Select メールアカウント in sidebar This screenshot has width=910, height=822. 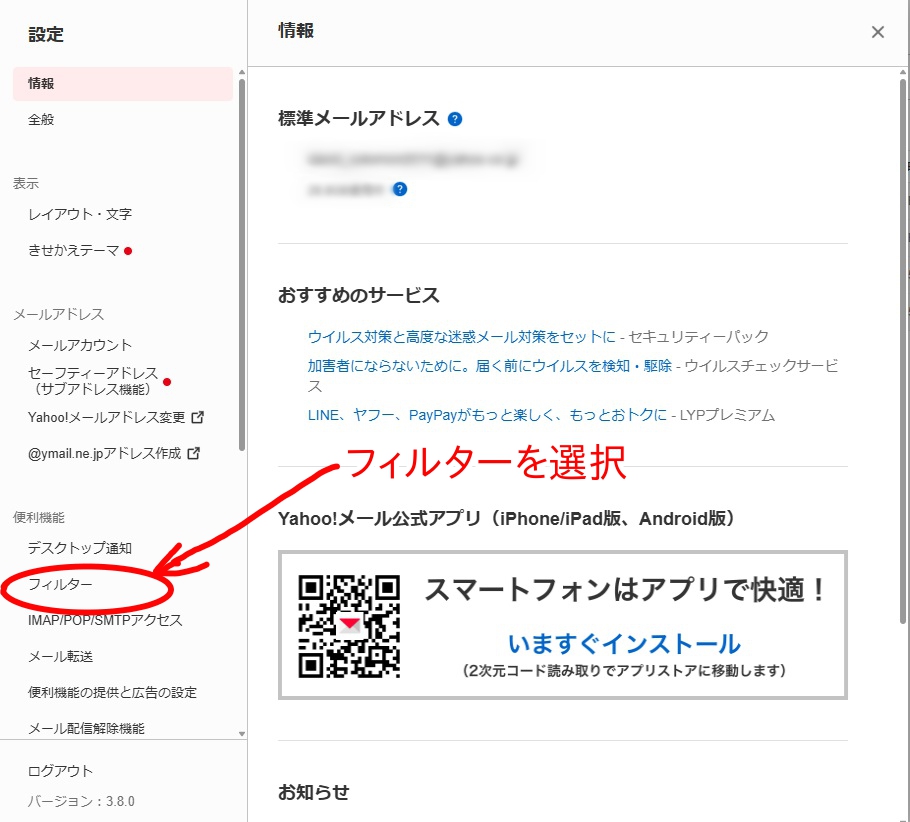tap(80, 345)
